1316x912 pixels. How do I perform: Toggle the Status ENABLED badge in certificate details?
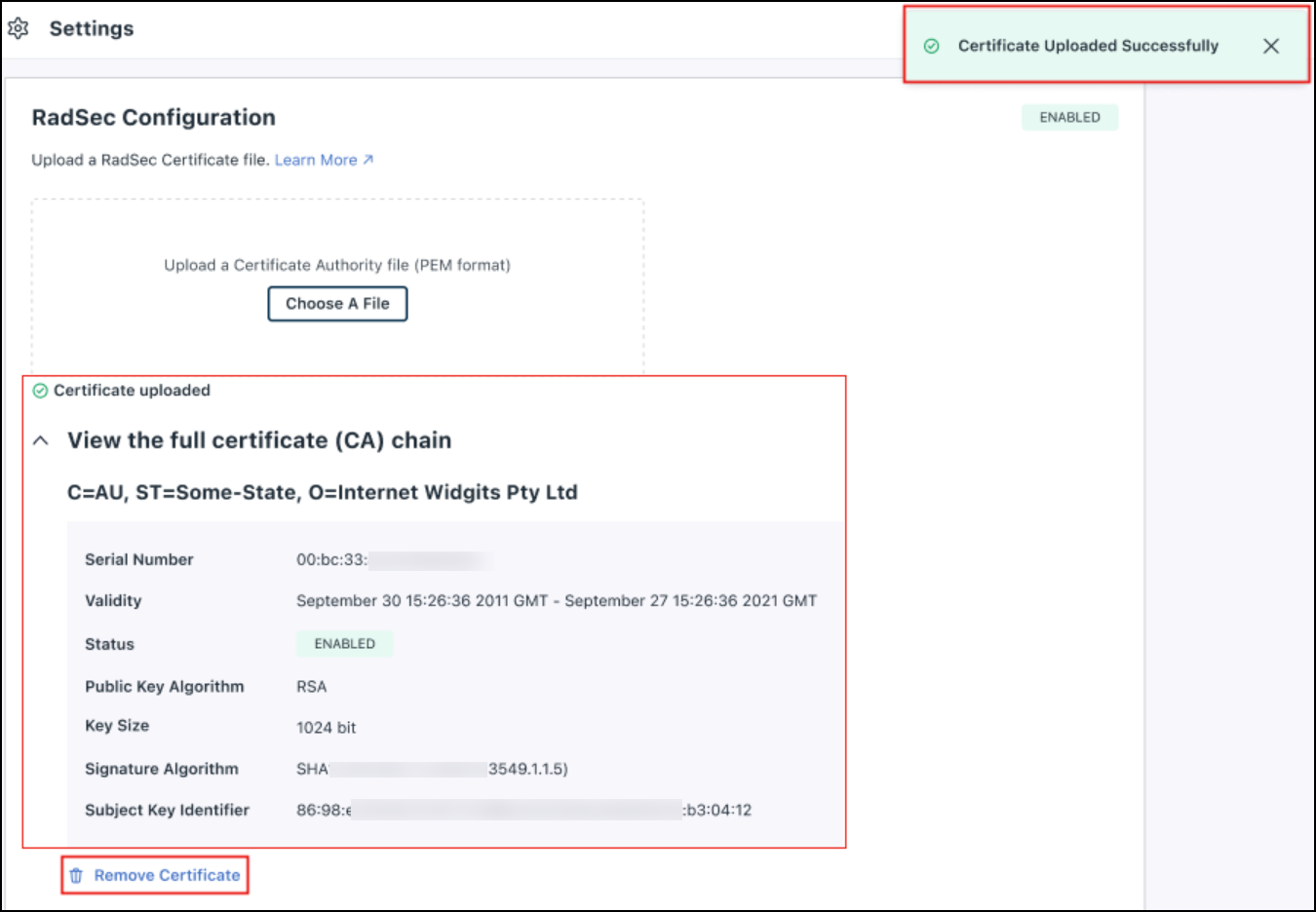tap(344, 643)
